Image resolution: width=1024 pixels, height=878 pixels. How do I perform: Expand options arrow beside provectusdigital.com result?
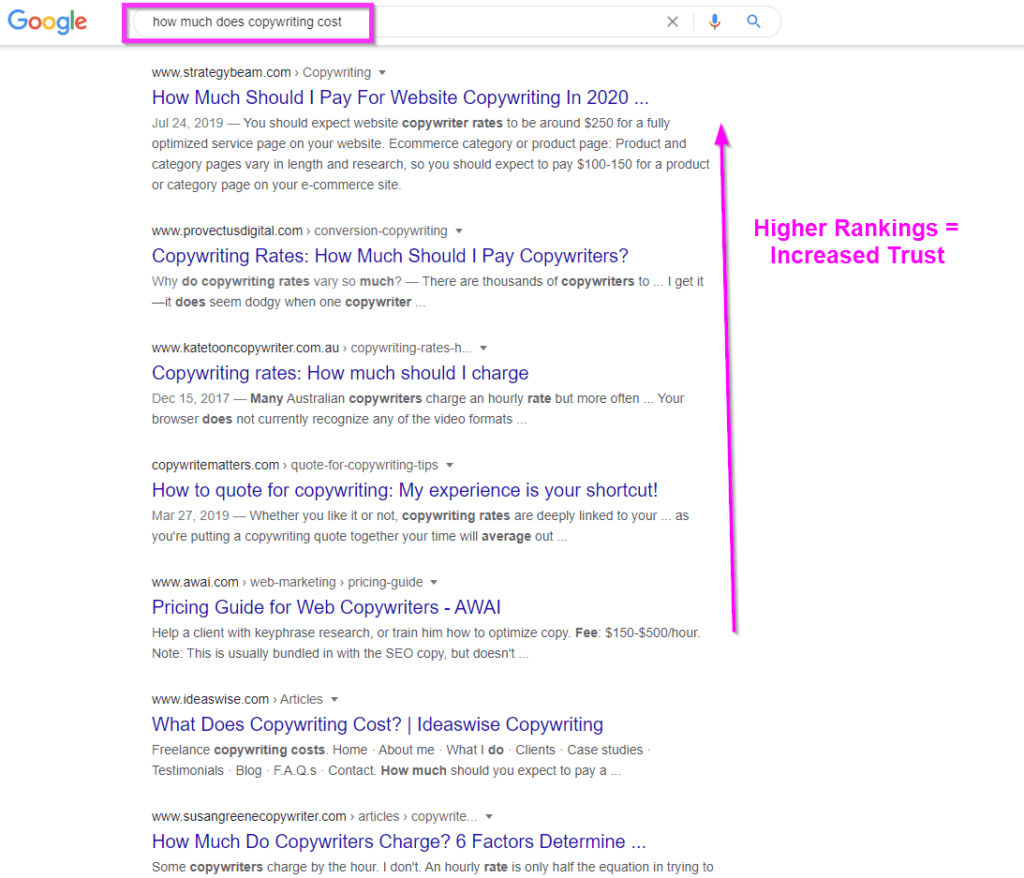tap(458, 231)
